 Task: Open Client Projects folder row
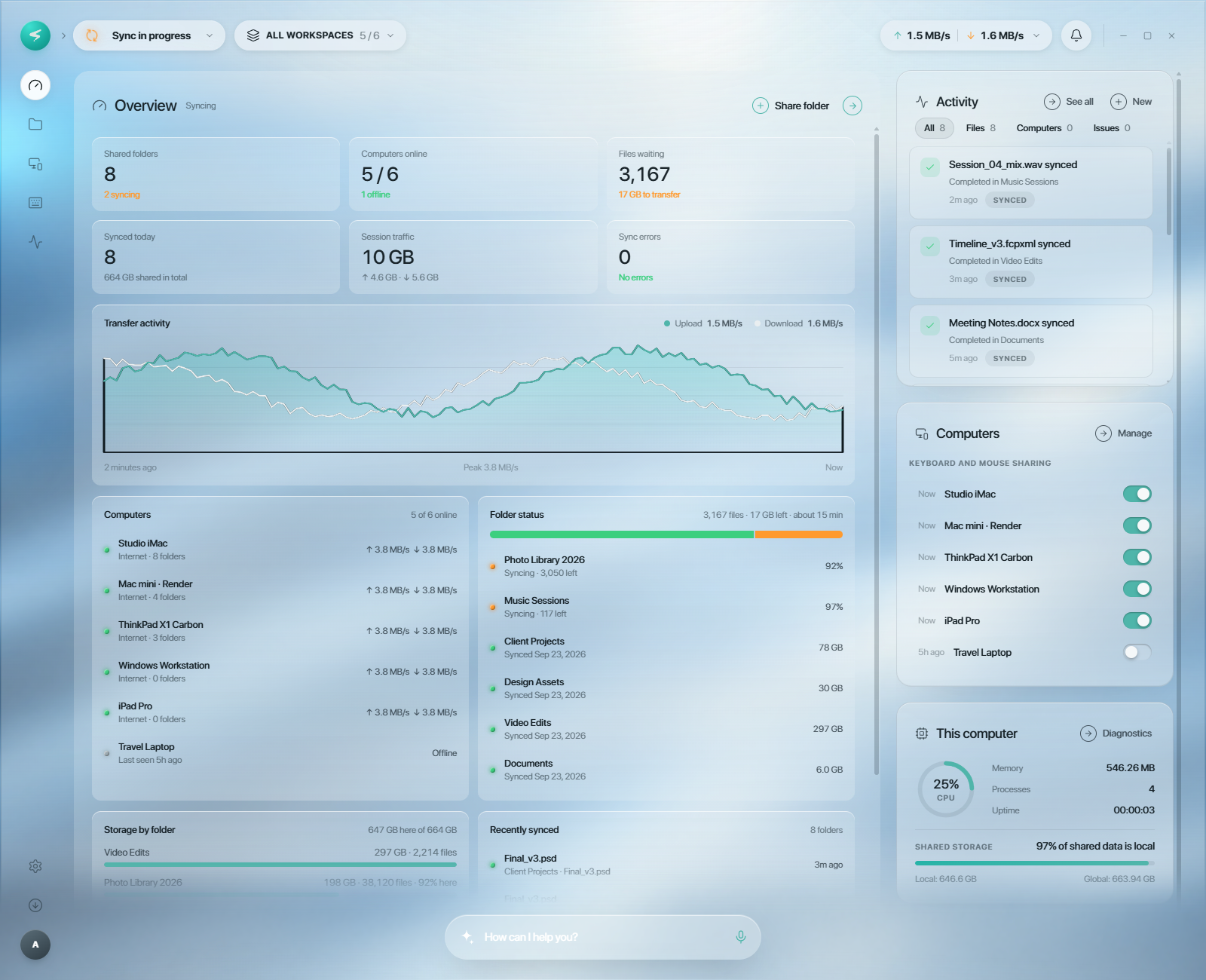(x=666, y=648)
